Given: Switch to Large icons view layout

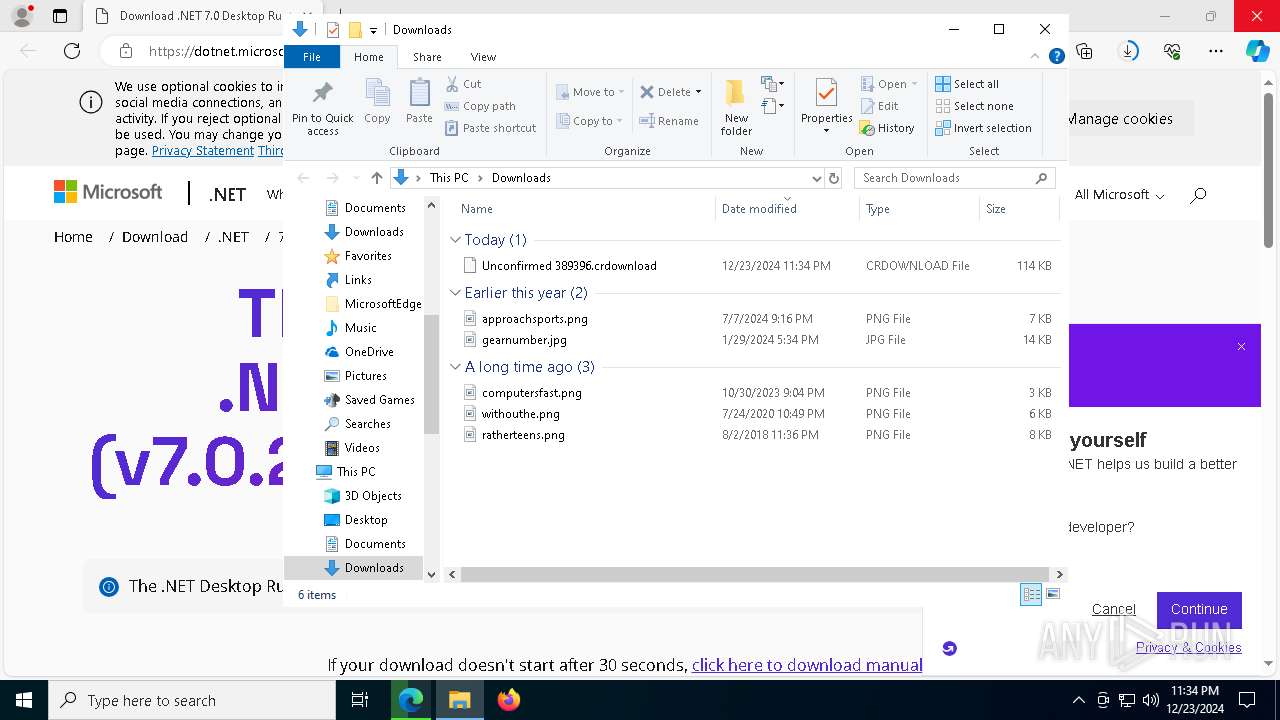Looking at the screenshot, I should tap(1052, 594).
